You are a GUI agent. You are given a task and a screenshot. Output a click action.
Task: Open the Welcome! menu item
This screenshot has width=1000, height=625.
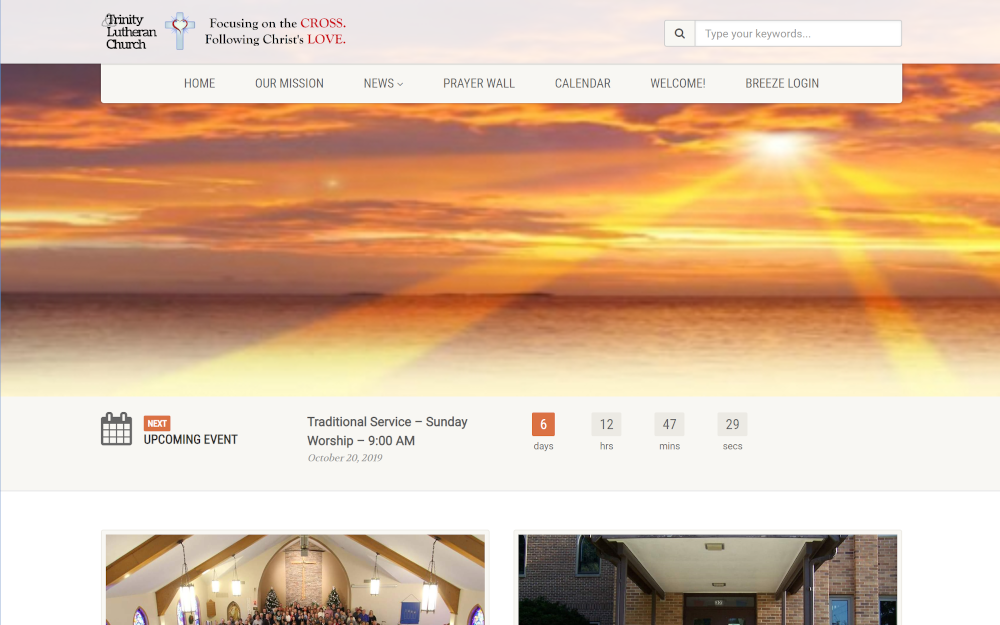click(678, 84)
